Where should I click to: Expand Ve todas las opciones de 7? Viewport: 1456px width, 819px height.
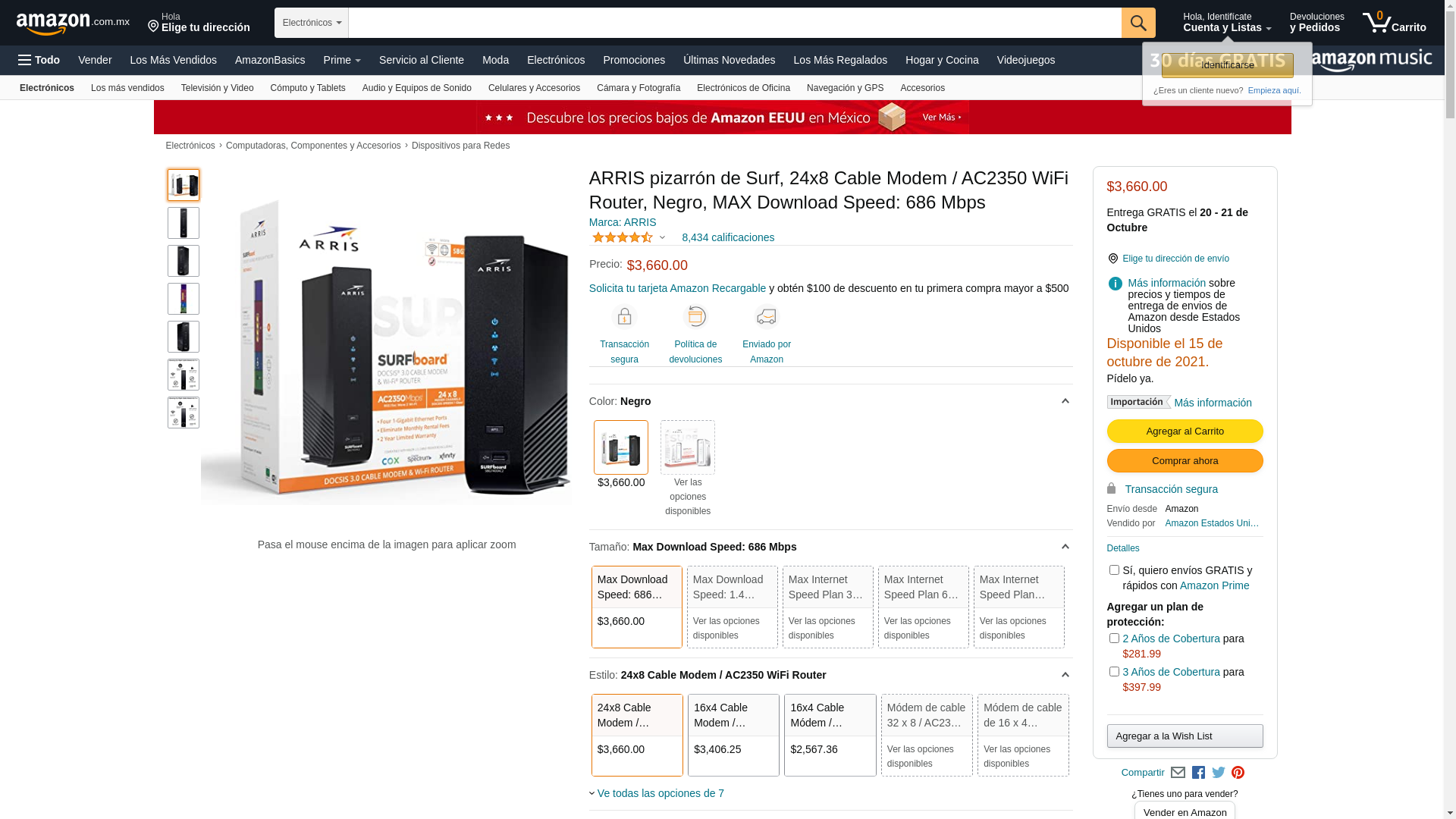click(660, 793)
